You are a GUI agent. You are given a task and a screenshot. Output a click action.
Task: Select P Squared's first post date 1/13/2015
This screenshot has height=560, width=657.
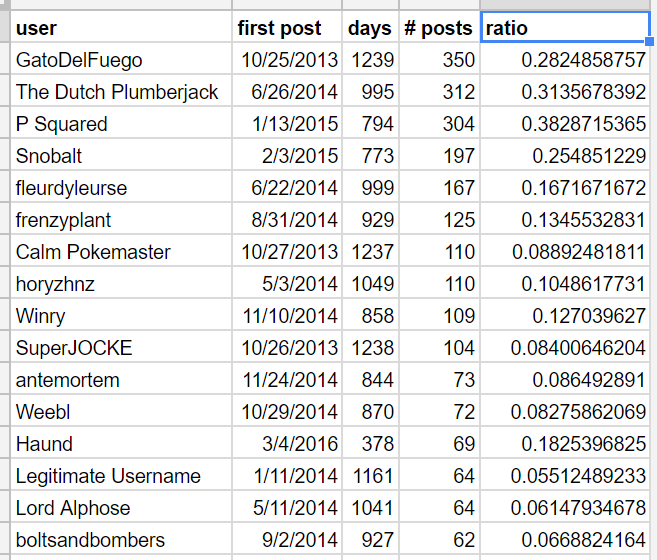click(x=286, y=124)
